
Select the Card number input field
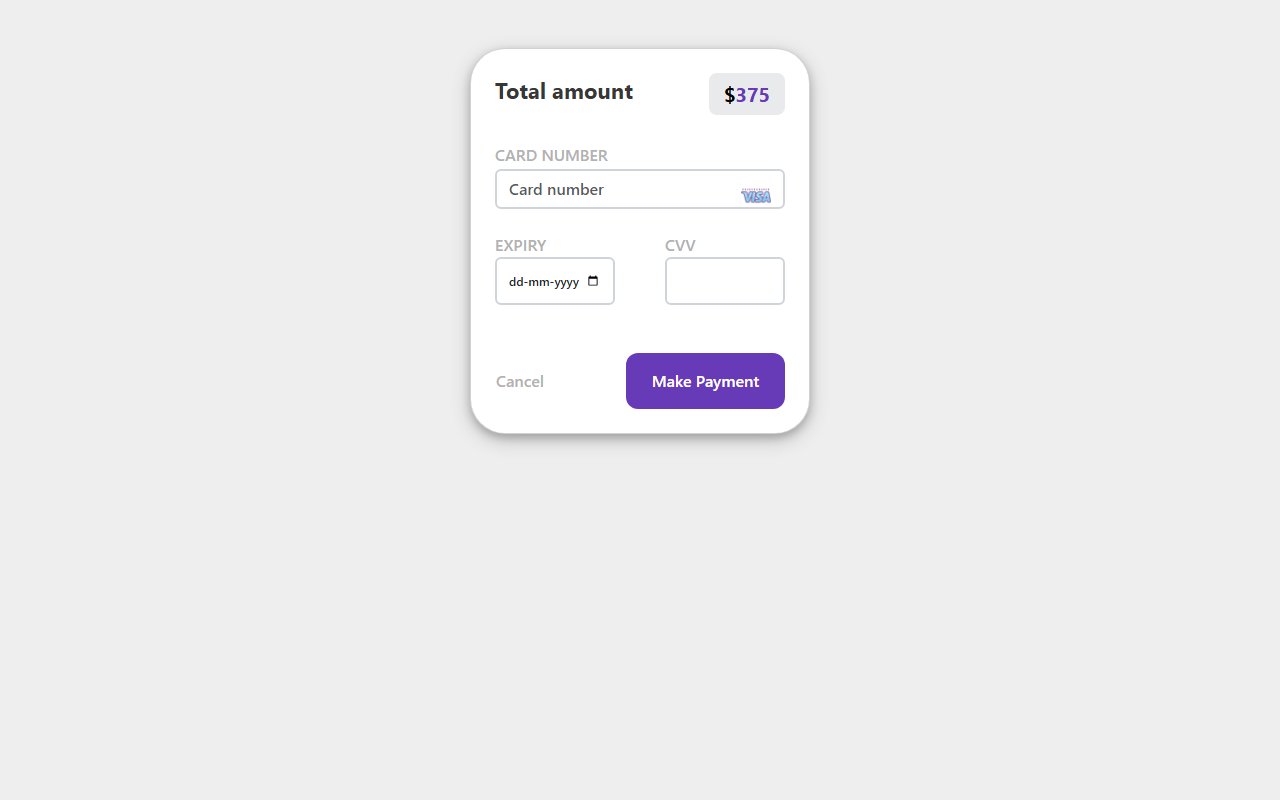pos(600,189)
